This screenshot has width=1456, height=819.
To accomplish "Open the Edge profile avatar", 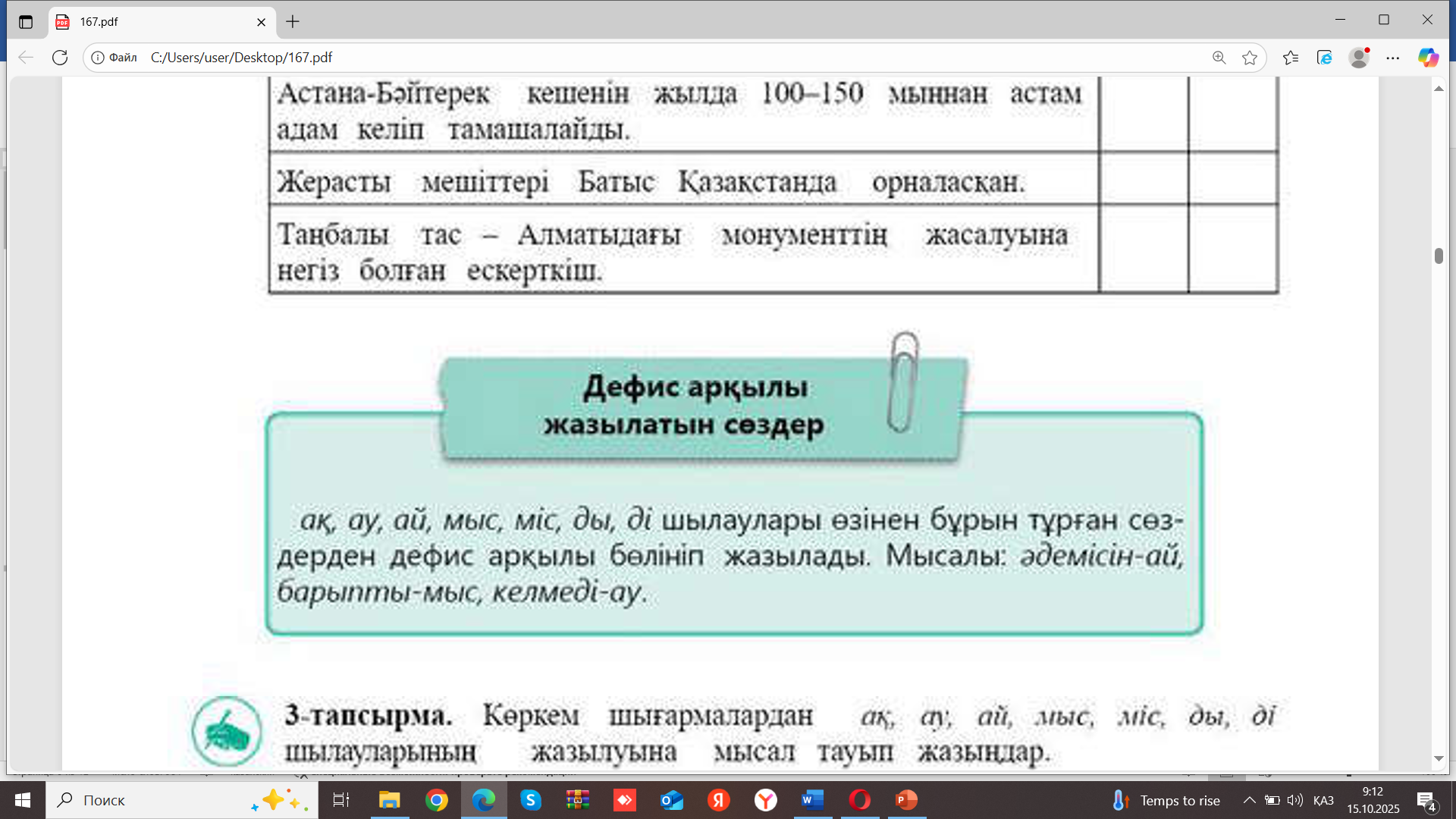I will pyautogui.click(x=1359, y=58).
